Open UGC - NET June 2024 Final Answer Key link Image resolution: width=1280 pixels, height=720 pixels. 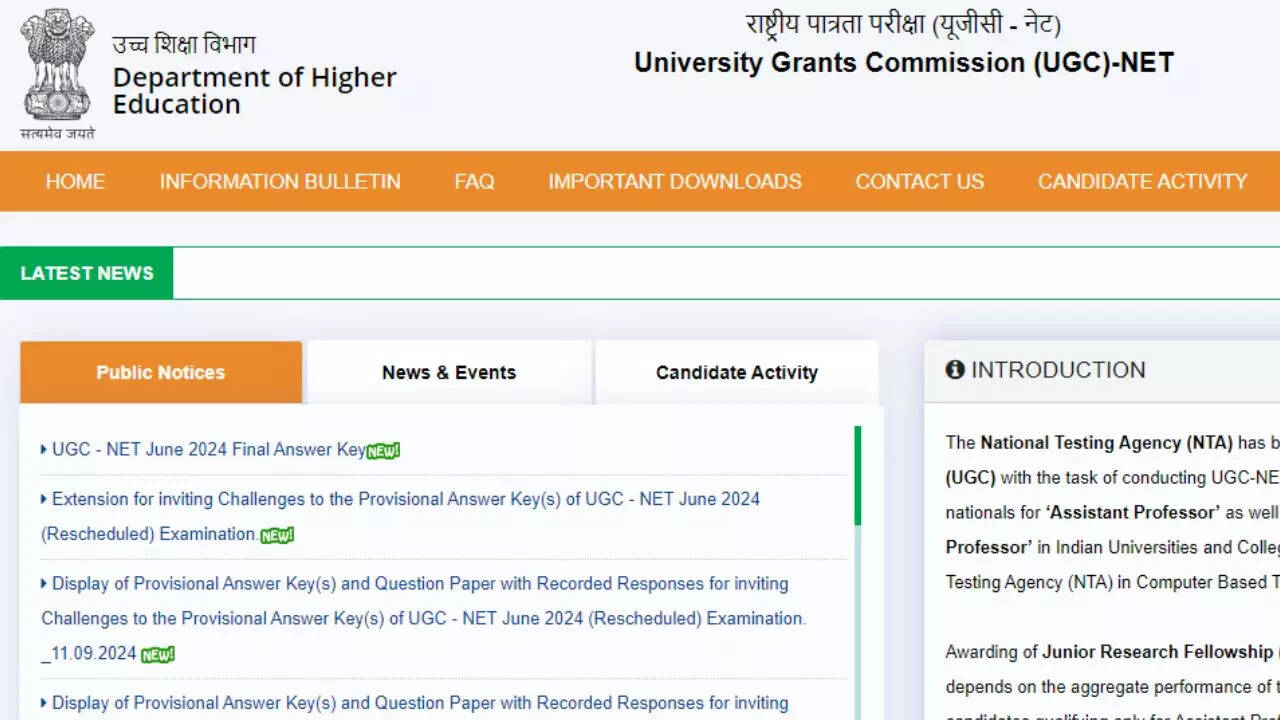tap(208, 450)
